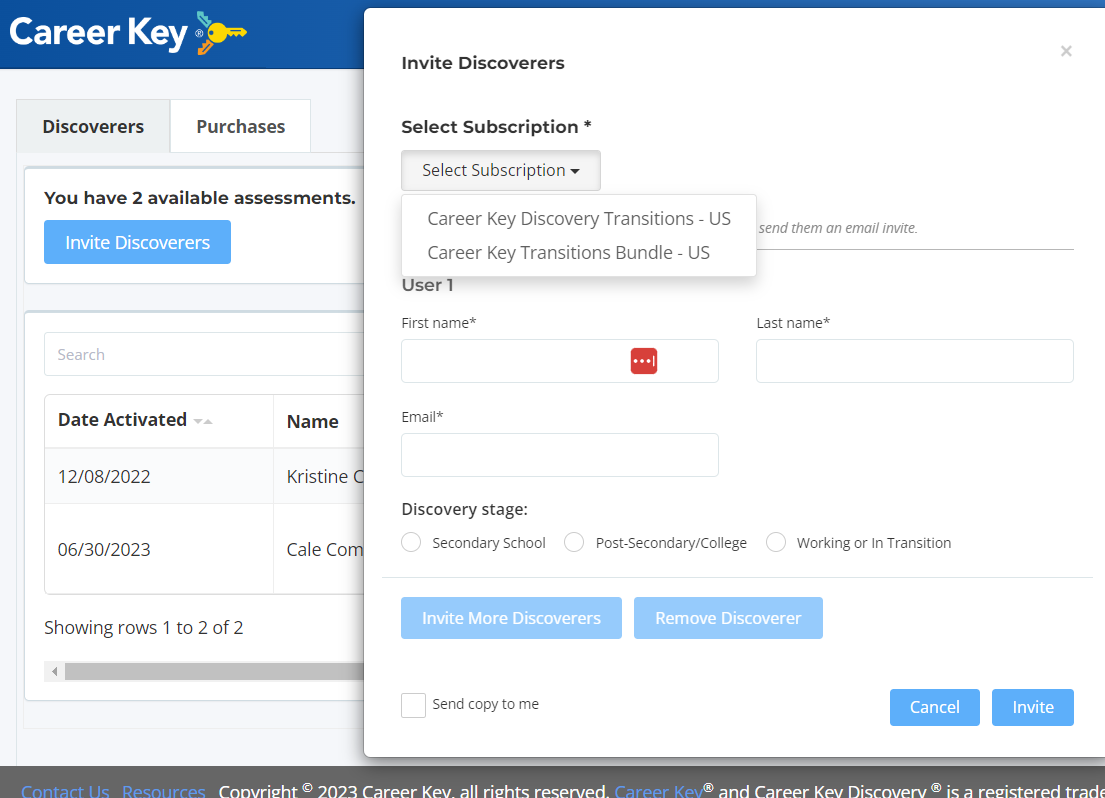Choose Career Key Transitions Bundle - US
Screen dimensions: 1105x798
tap(568, 252)
